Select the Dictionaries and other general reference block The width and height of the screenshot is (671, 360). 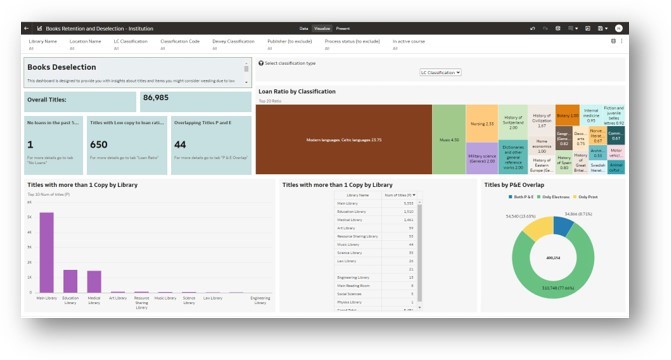(513, 157)
